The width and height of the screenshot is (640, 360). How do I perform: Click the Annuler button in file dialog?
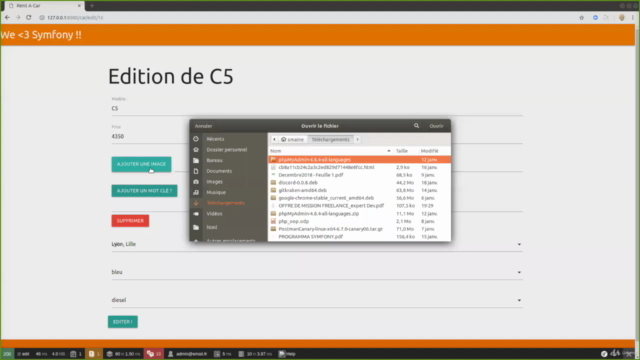tap(203, 126)
